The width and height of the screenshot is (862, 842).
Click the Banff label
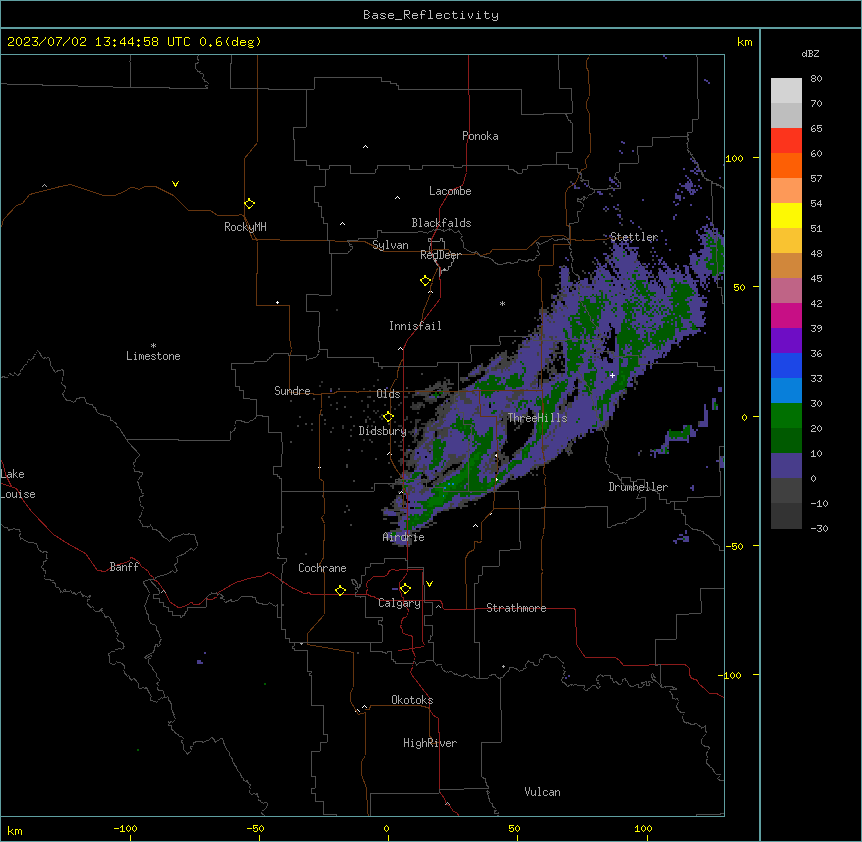124,567
